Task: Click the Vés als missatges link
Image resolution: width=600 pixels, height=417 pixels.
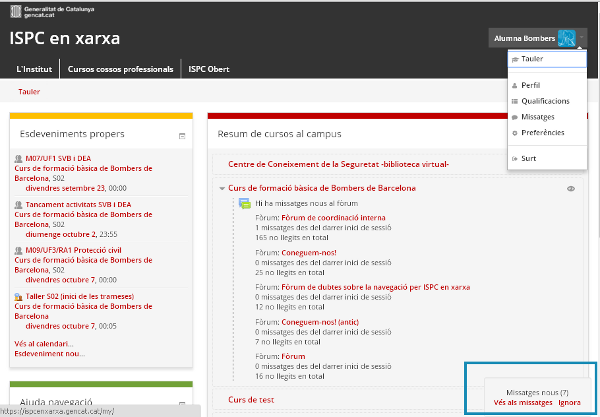Action: pos(522,402)
